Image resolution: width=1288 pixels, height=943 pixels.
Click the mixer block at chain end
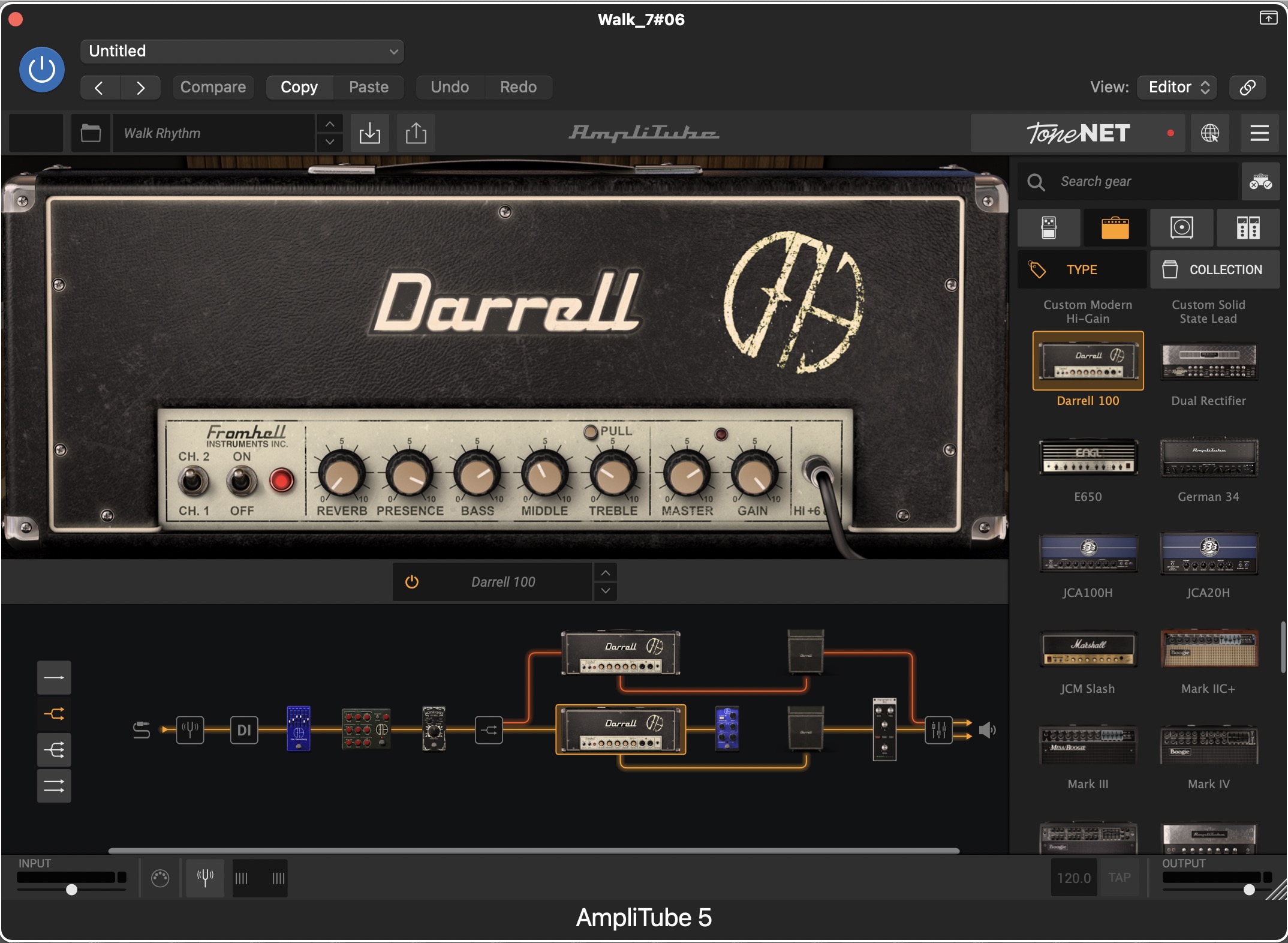tap(938, 730)
